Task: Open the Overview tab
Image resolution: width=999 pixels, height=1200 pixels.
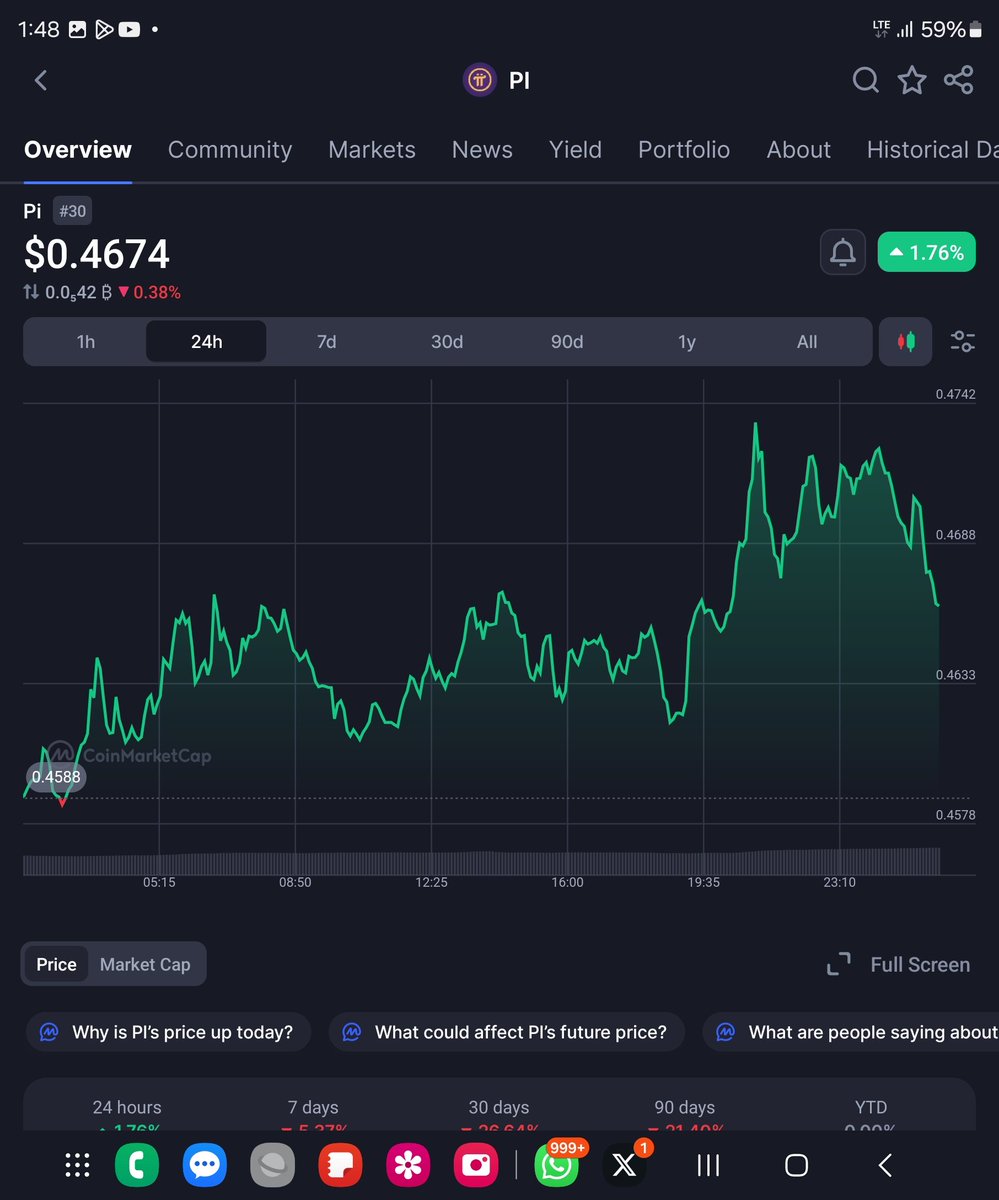Action: pyautogui.click(x=78, y=150)
